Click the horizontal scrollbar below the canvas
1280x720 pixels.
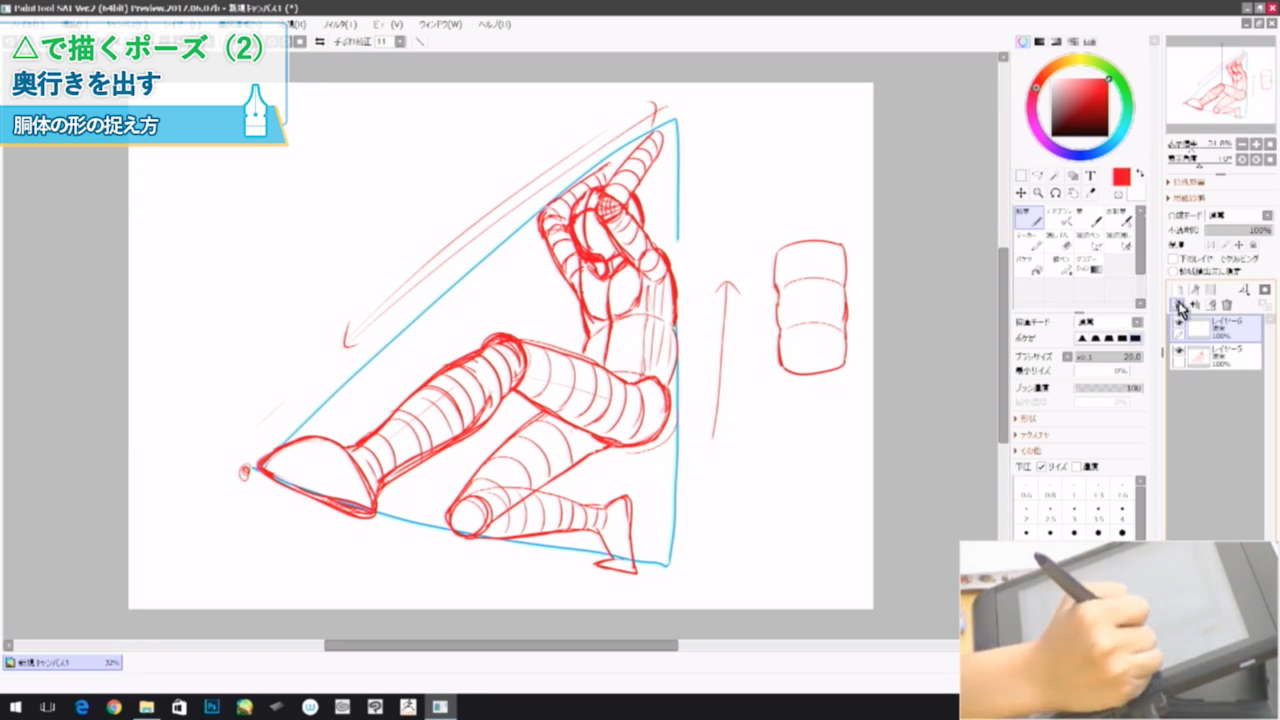coord(500,645)
